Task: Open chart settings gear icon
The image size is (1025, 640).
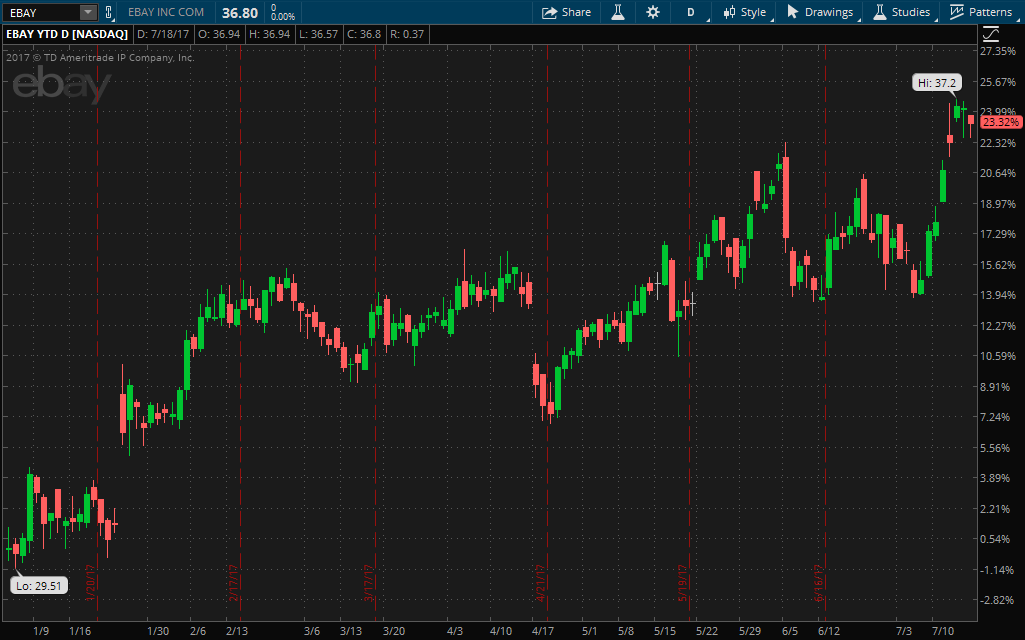Action: (x=653, y=12)
